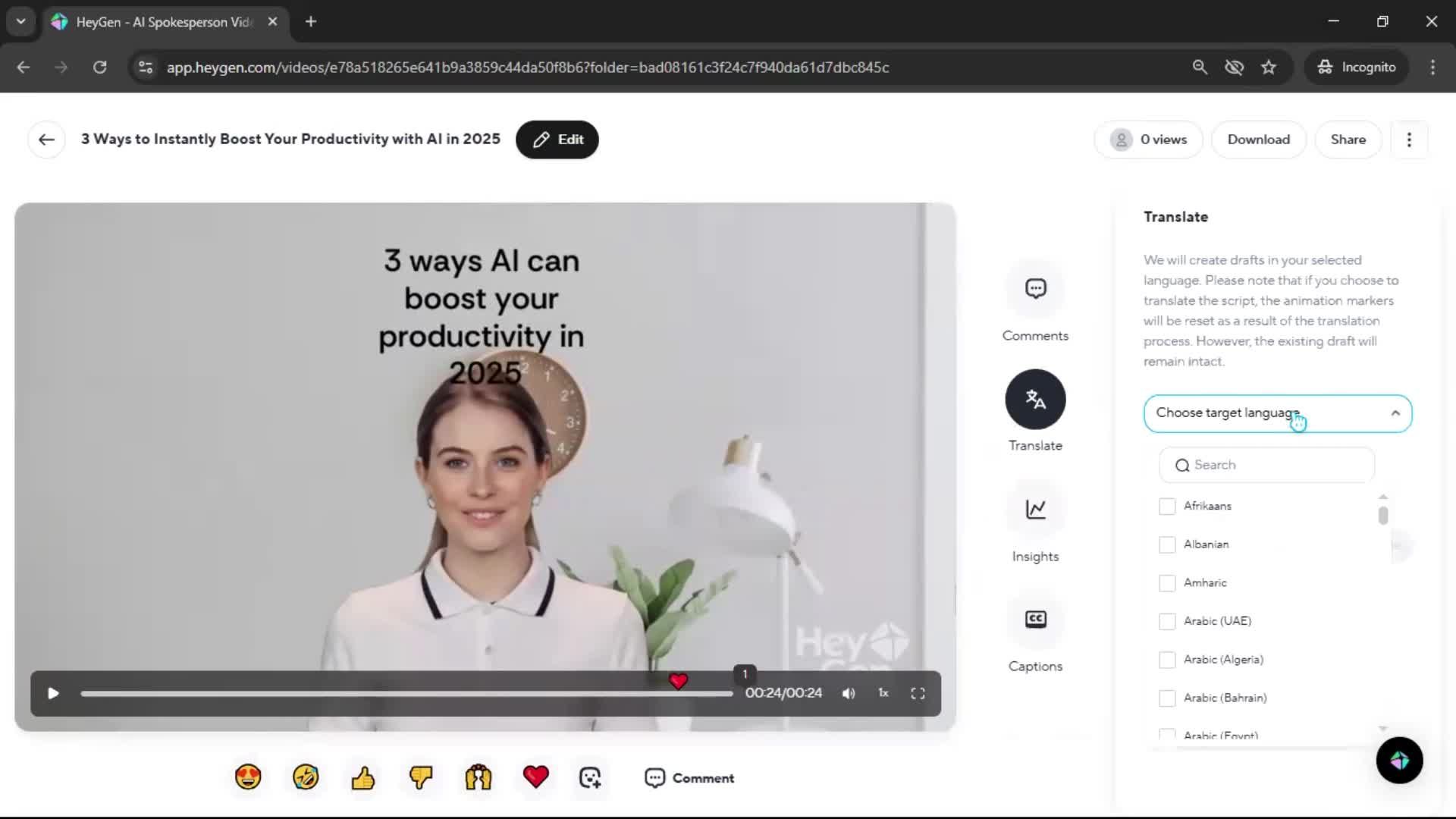Open the Captions CC icon

1035,620
